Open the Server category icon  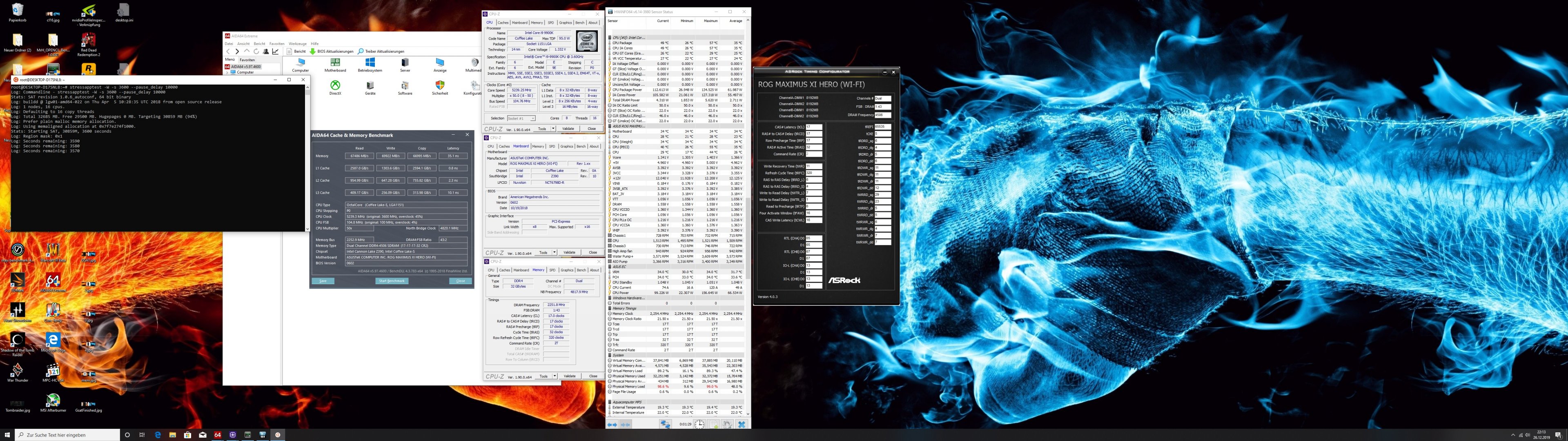[x=405, y=65]
